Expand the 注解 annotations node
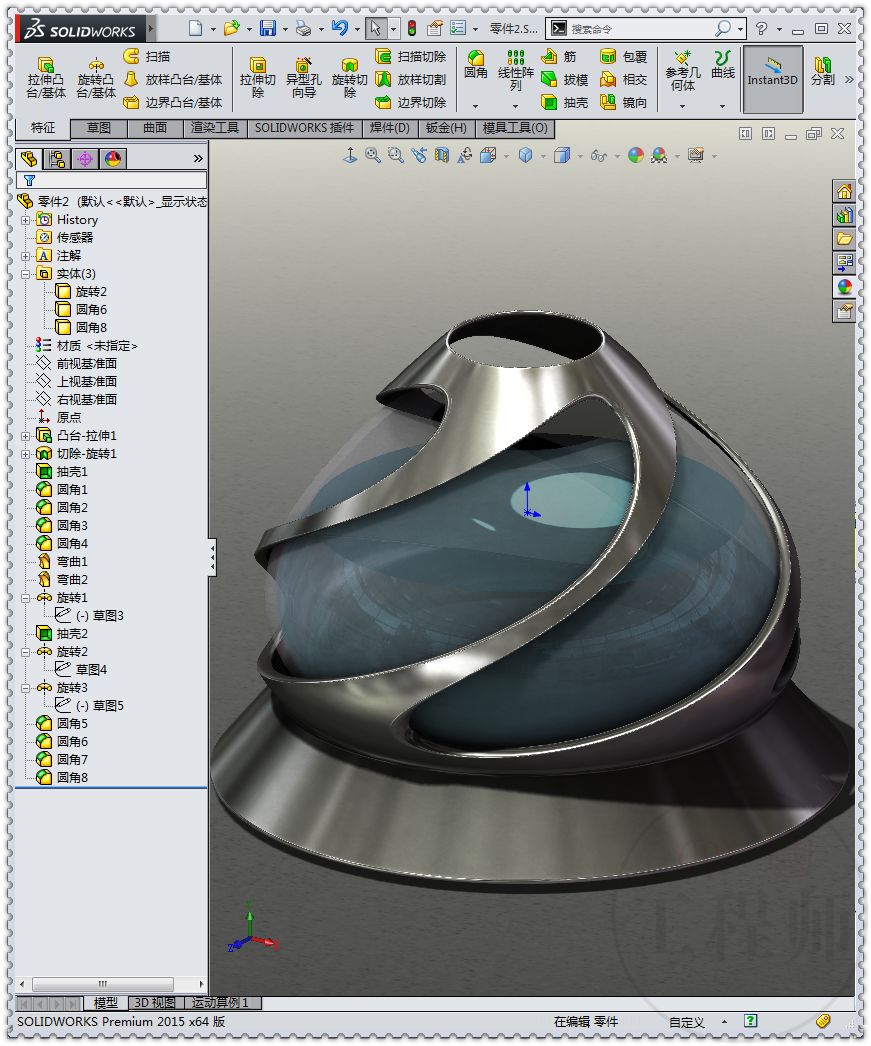The width and height of the screenshot is (871, 1046). click(x=25, y=256)
